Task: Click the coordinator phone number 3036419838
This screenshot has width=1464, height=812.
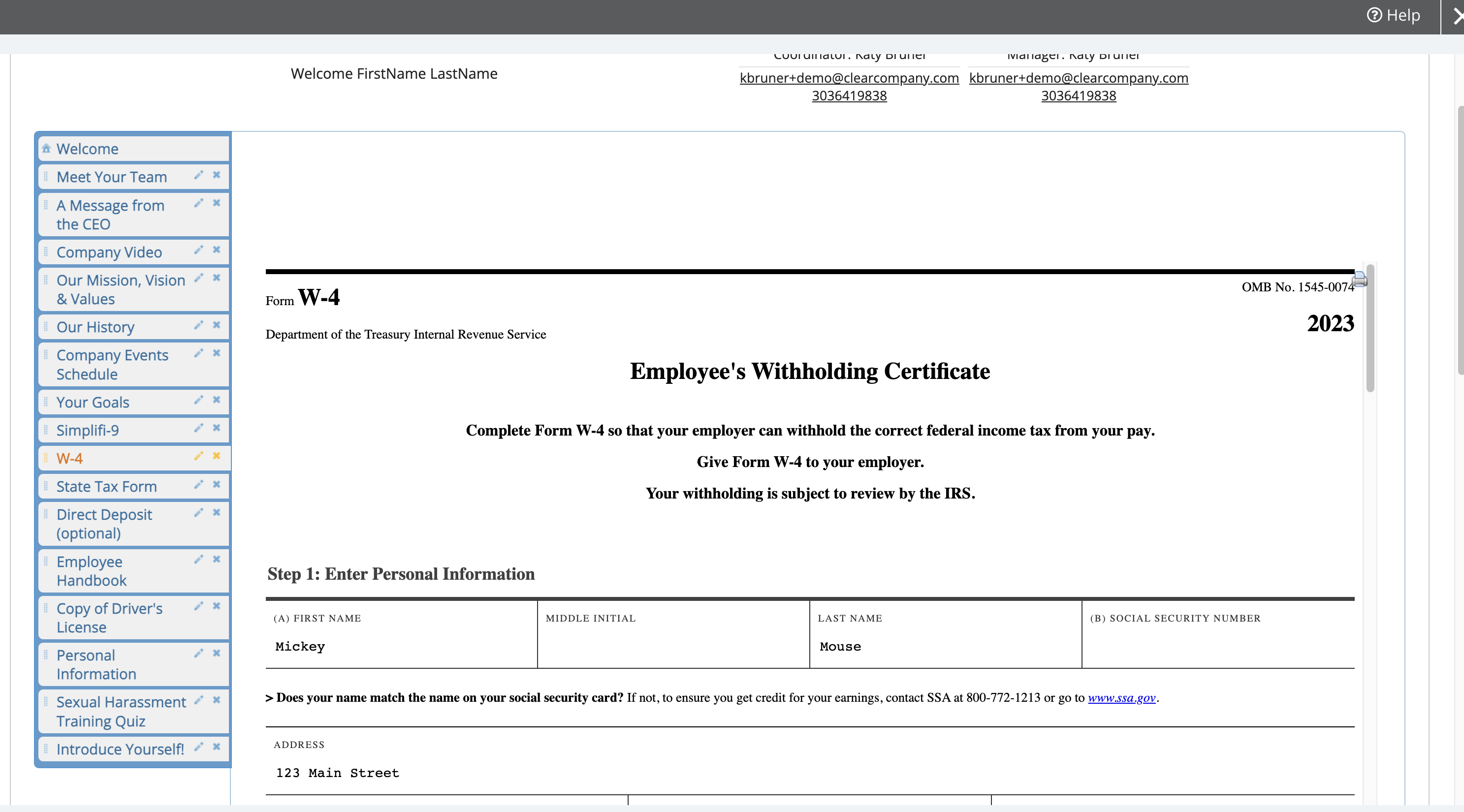Action: point(849,95)
